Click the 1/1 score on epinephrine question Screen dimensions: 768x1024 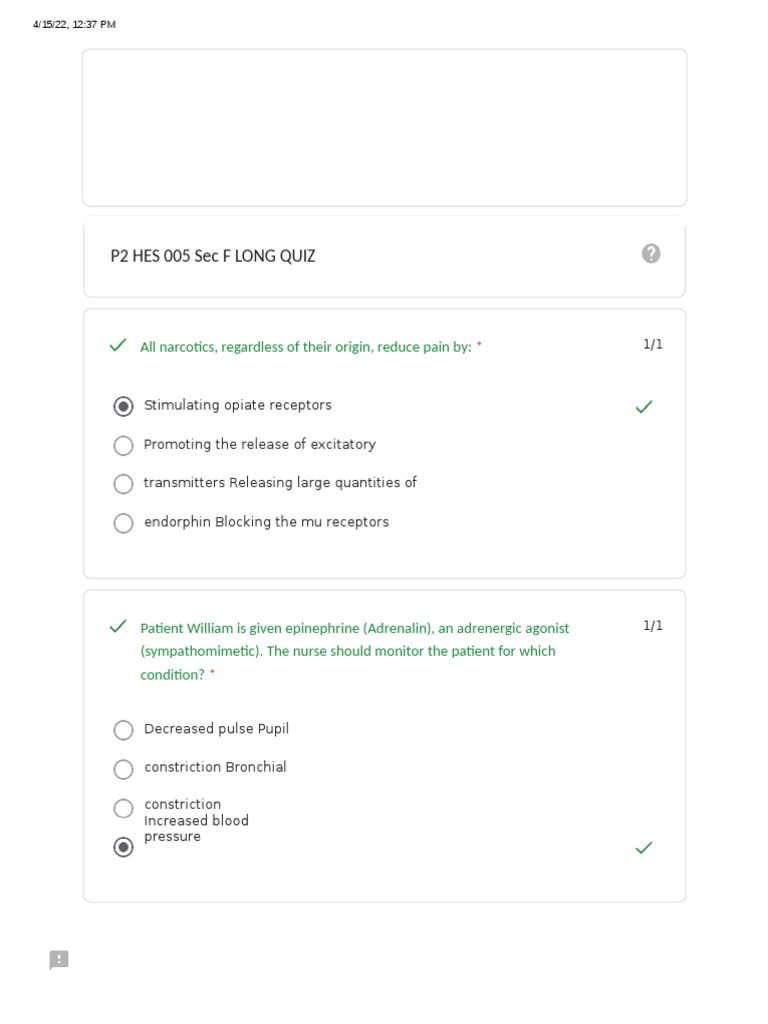coord(653,625)
